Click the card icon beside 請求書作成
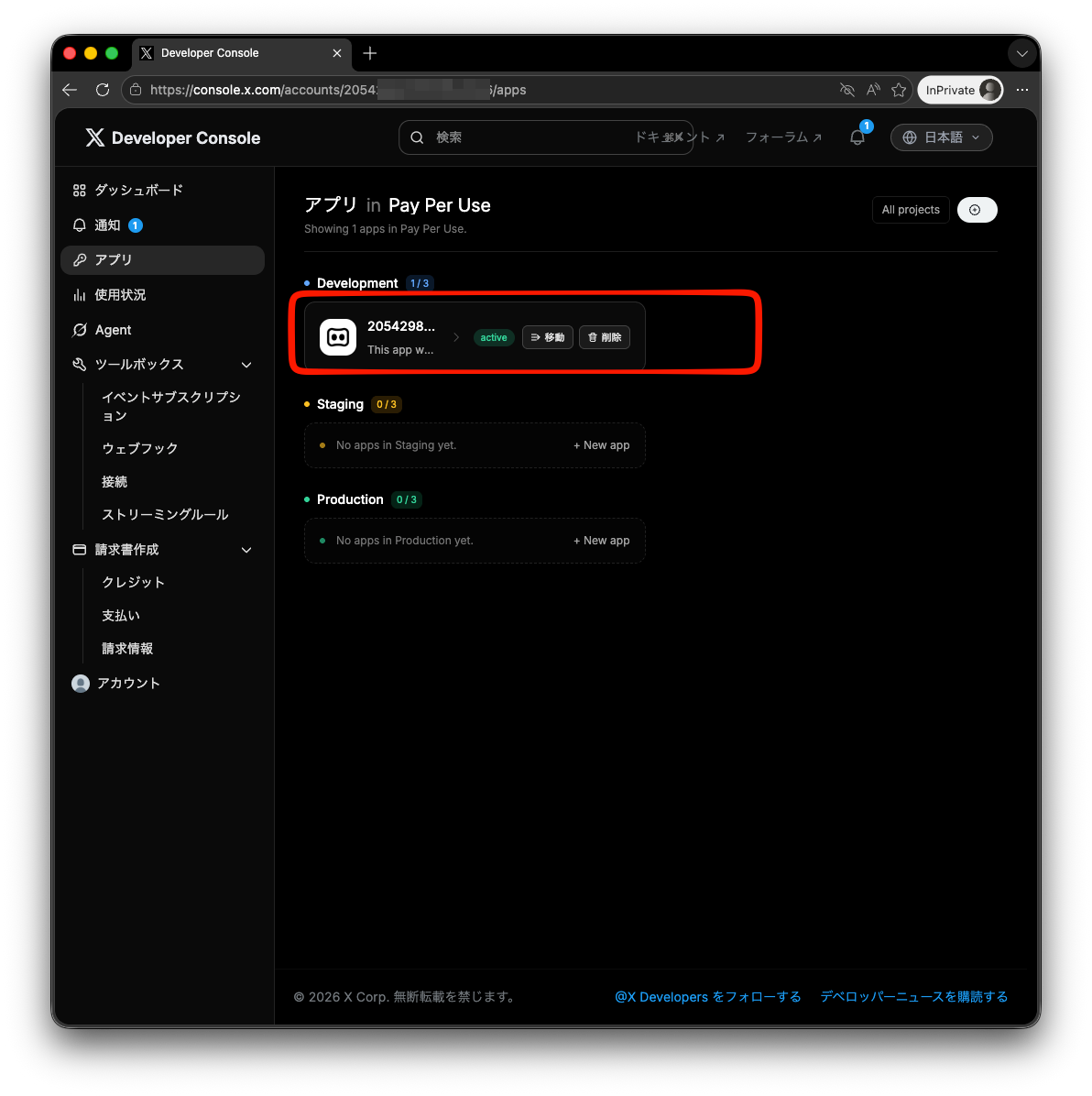 pos(80,550)
